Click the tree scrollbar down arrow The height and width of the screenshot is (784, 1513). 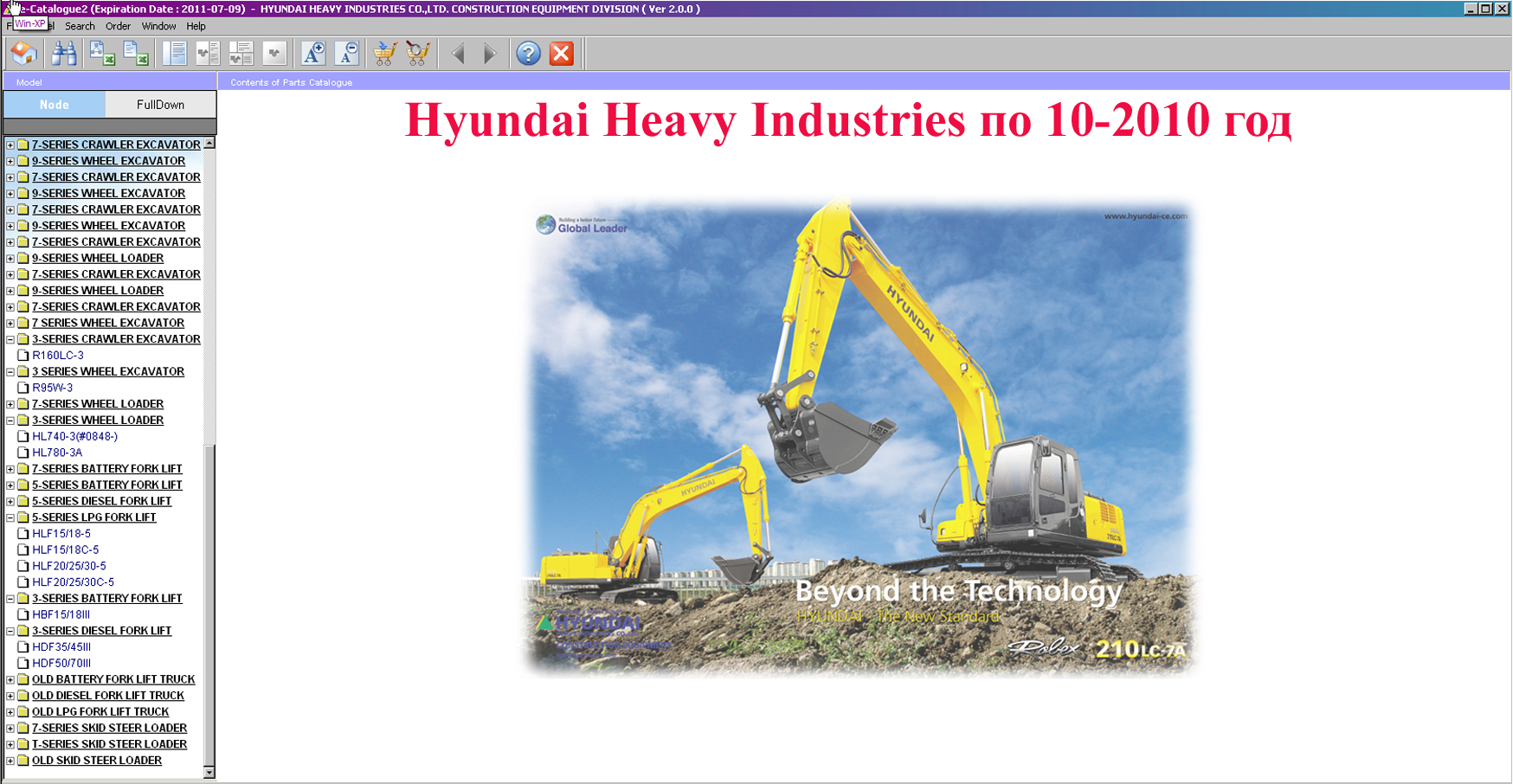tap(209, 772)
